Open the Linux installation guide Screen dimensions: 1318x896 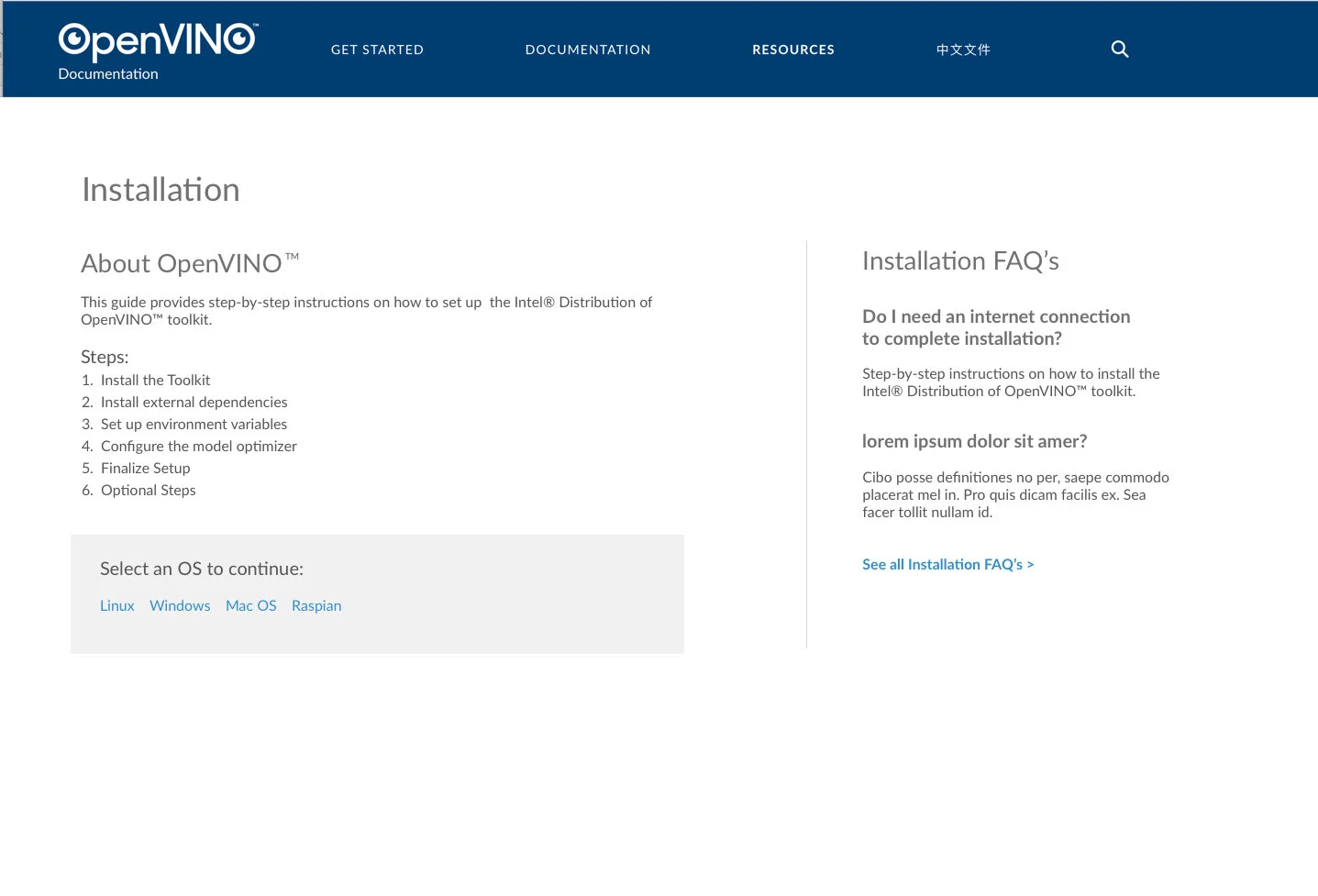pyautogui.click(x=116, y=605)
